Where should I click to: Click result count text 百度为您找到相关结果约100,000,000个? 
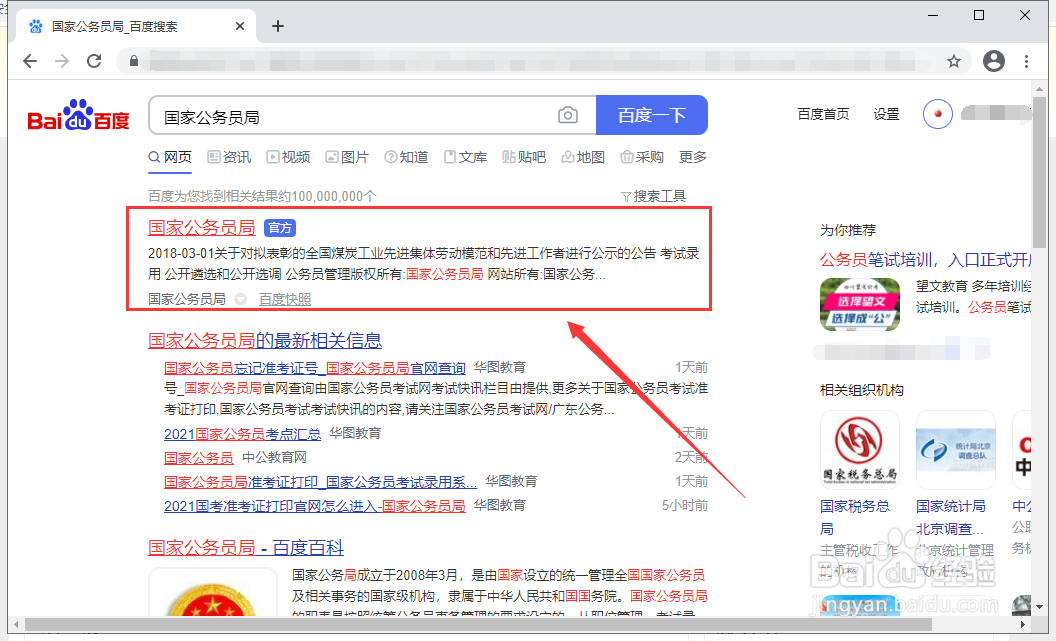262,196
